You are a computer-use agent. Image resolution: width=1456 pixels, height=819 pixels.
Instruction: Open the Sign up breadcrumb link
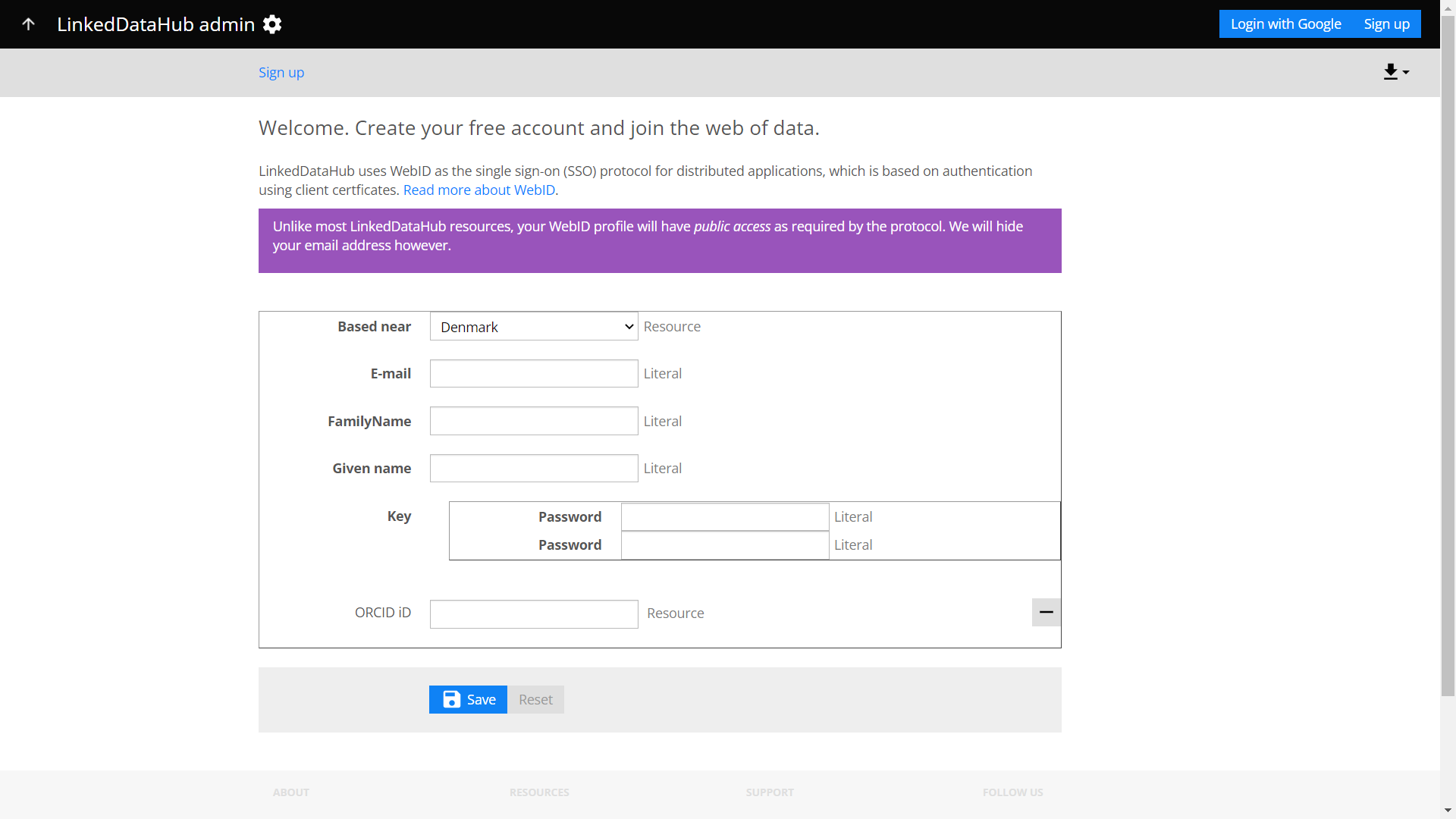pyautogui.click(x=281, y=72)
